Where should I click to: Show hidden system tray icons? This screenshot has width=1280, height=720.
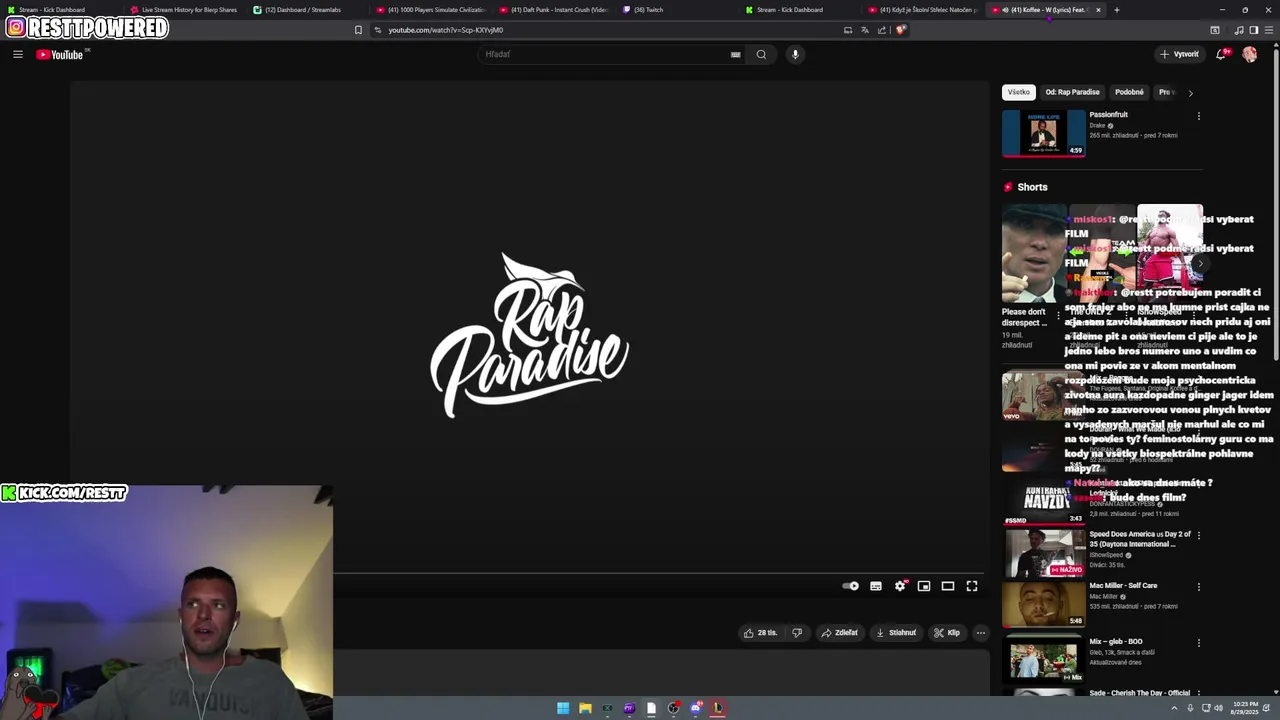(x=1174, y=708)
